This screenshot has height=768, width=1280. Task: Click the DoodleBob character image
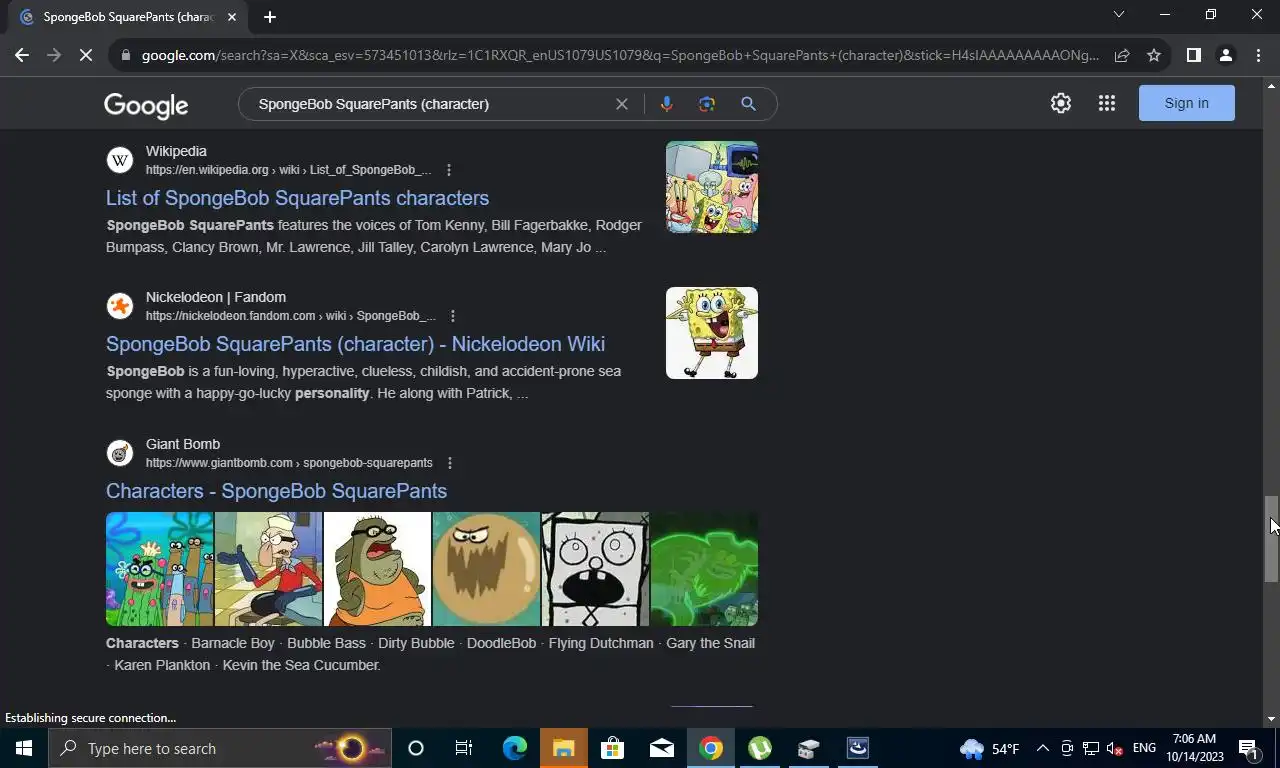(x=595, y=569)
